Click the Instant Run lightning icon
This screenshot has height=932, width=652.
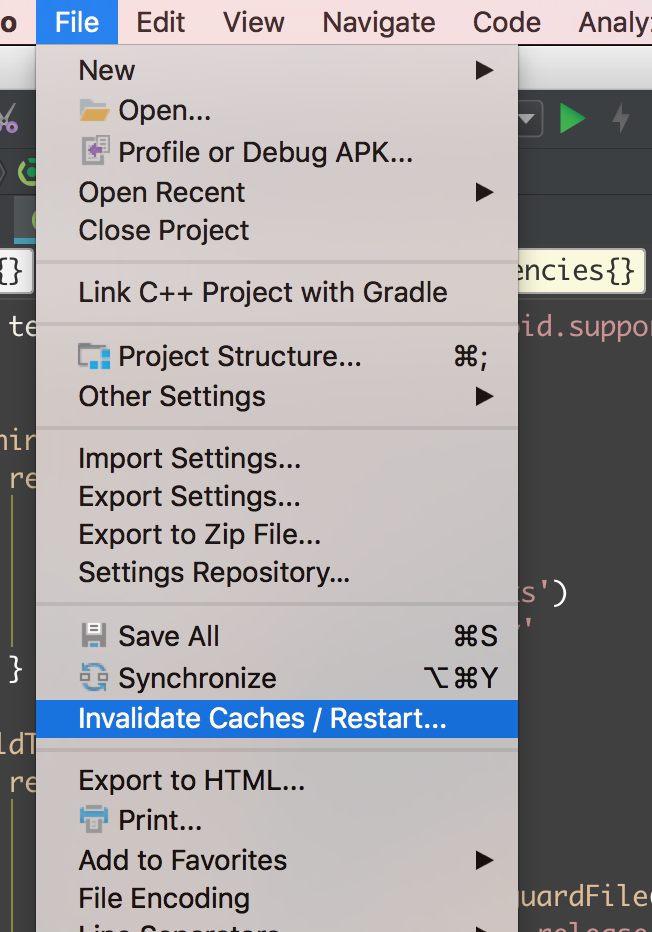pos(620,118)
